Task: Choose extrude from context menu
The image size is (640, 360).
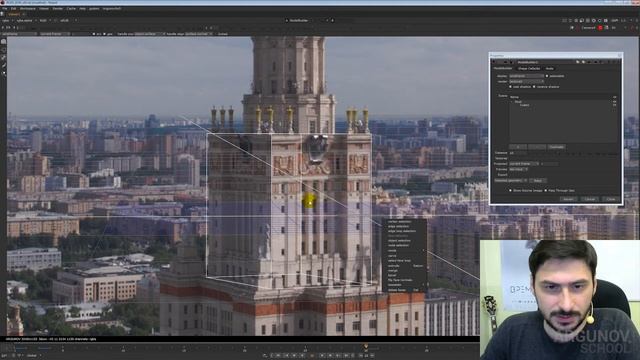Action: pyautogui.click(x=393, y=266)
